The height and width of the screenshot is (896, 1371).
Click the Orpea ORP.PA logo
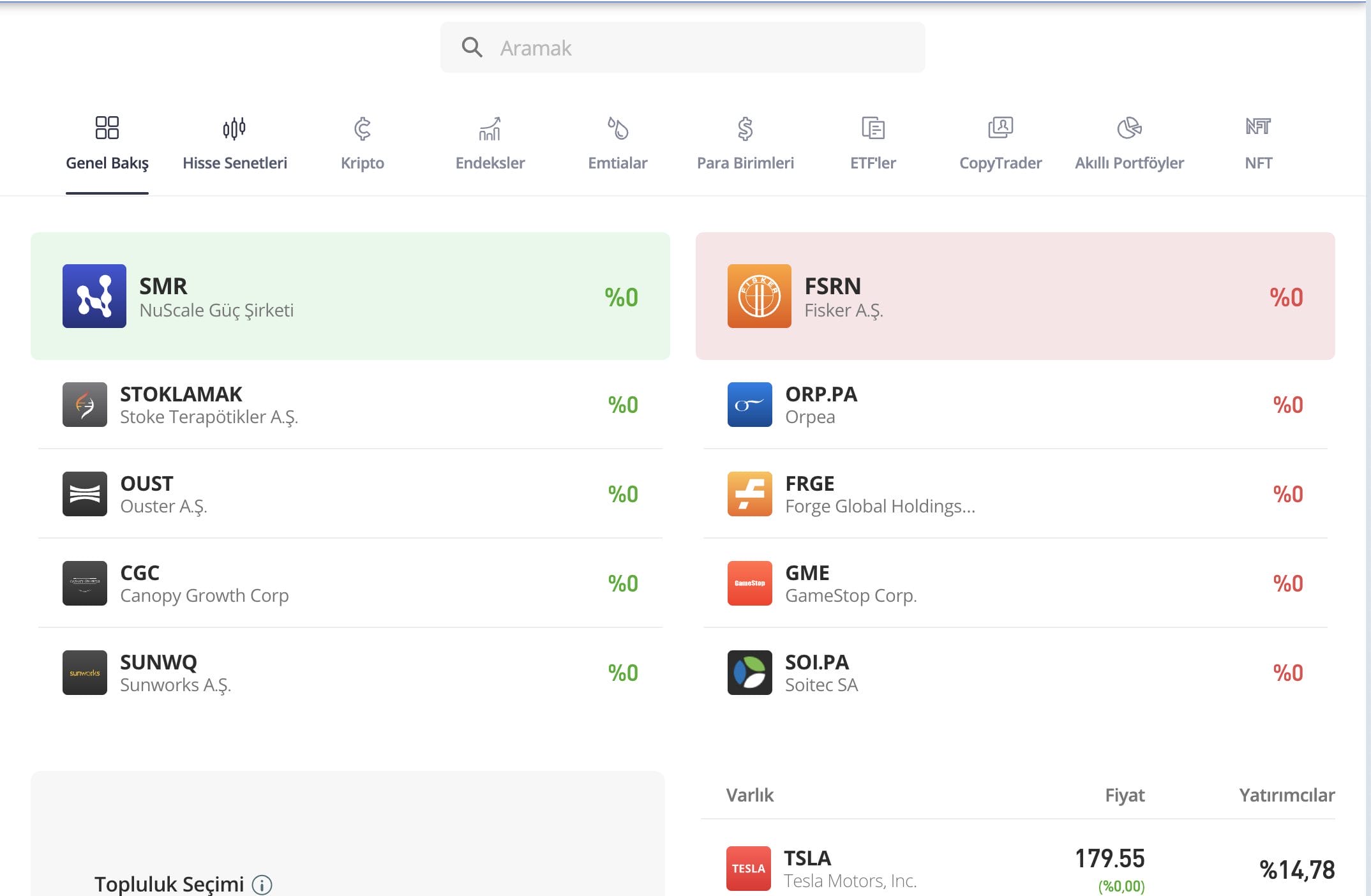tap(750, 405)
